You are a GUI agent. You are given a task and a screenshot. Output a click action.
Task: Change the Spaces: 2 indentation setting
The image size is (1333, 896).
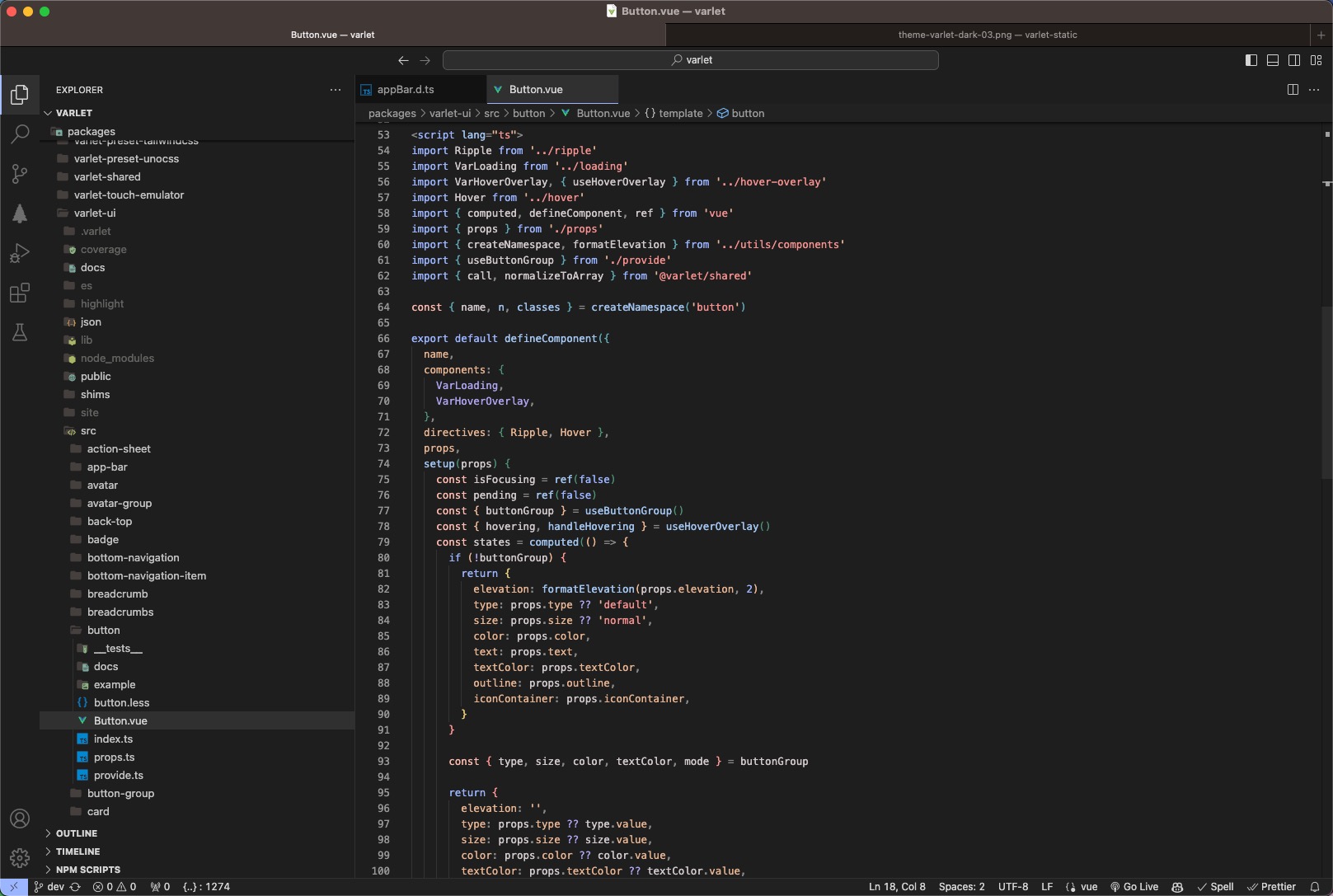point(962,887)
